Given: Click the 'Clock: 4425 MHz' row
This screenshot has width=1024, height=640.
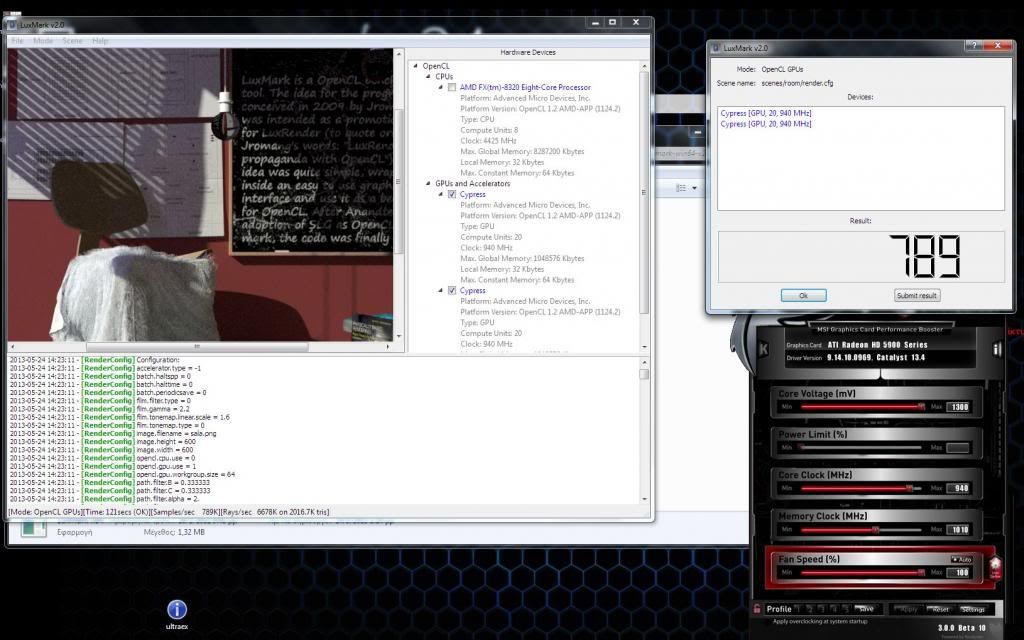Looking at the screenshot, I should (x=488, y=140).
